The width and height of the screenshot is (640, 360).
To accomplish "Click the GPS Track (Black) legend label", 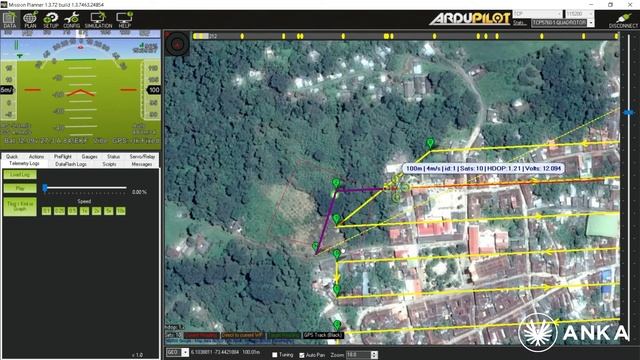I will click(323, 335).
